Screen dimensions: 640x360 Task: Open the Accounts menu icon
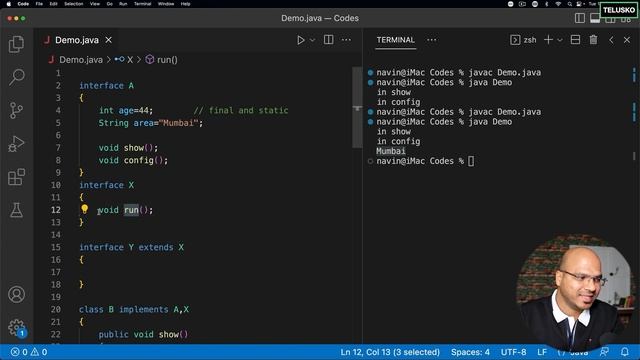[x=16, y=294]
